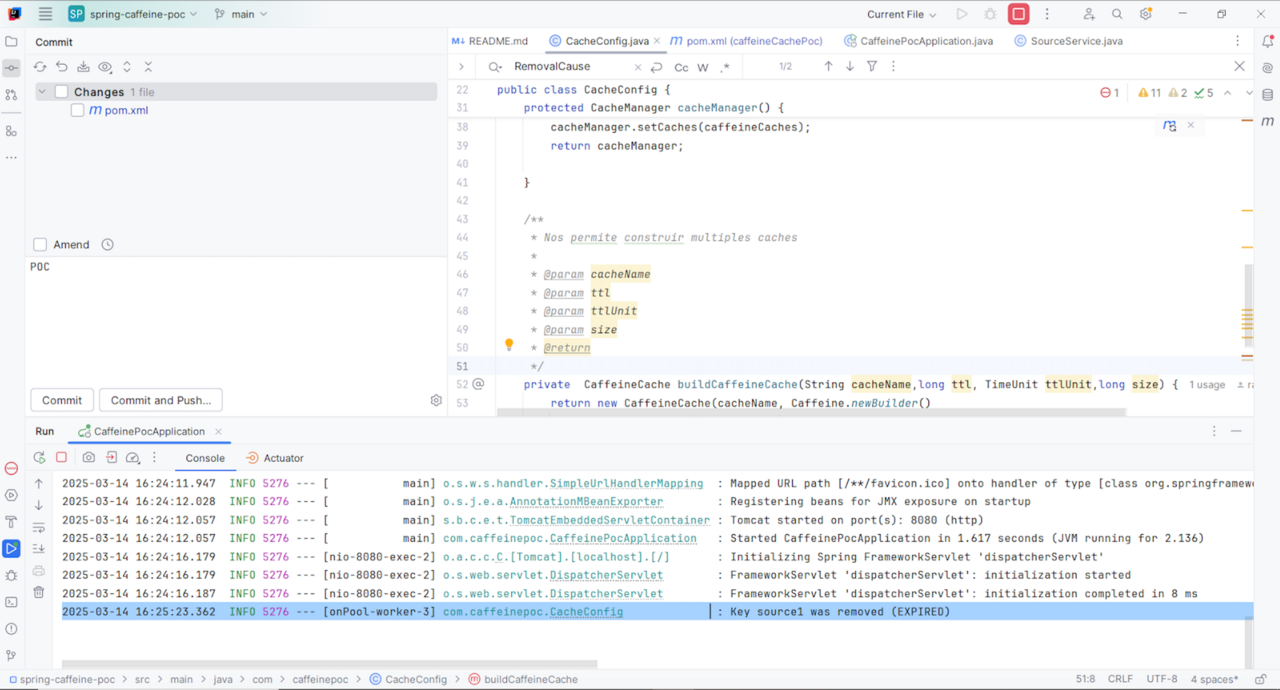1280x690 pixels.
Task: Stop the running CaffeinePocApplication
Action: click(x=60, y=457)
